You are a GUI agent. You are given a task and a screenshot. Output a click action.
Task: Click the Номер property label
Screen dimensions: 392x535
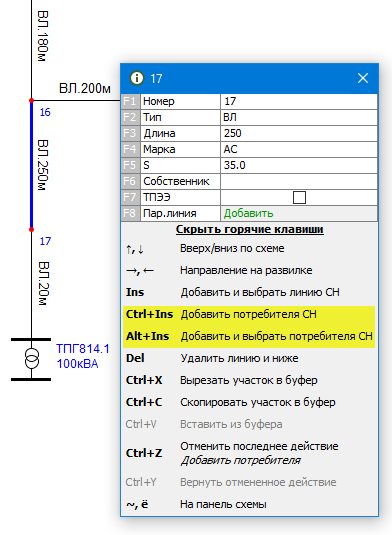[x=159, y=101]
